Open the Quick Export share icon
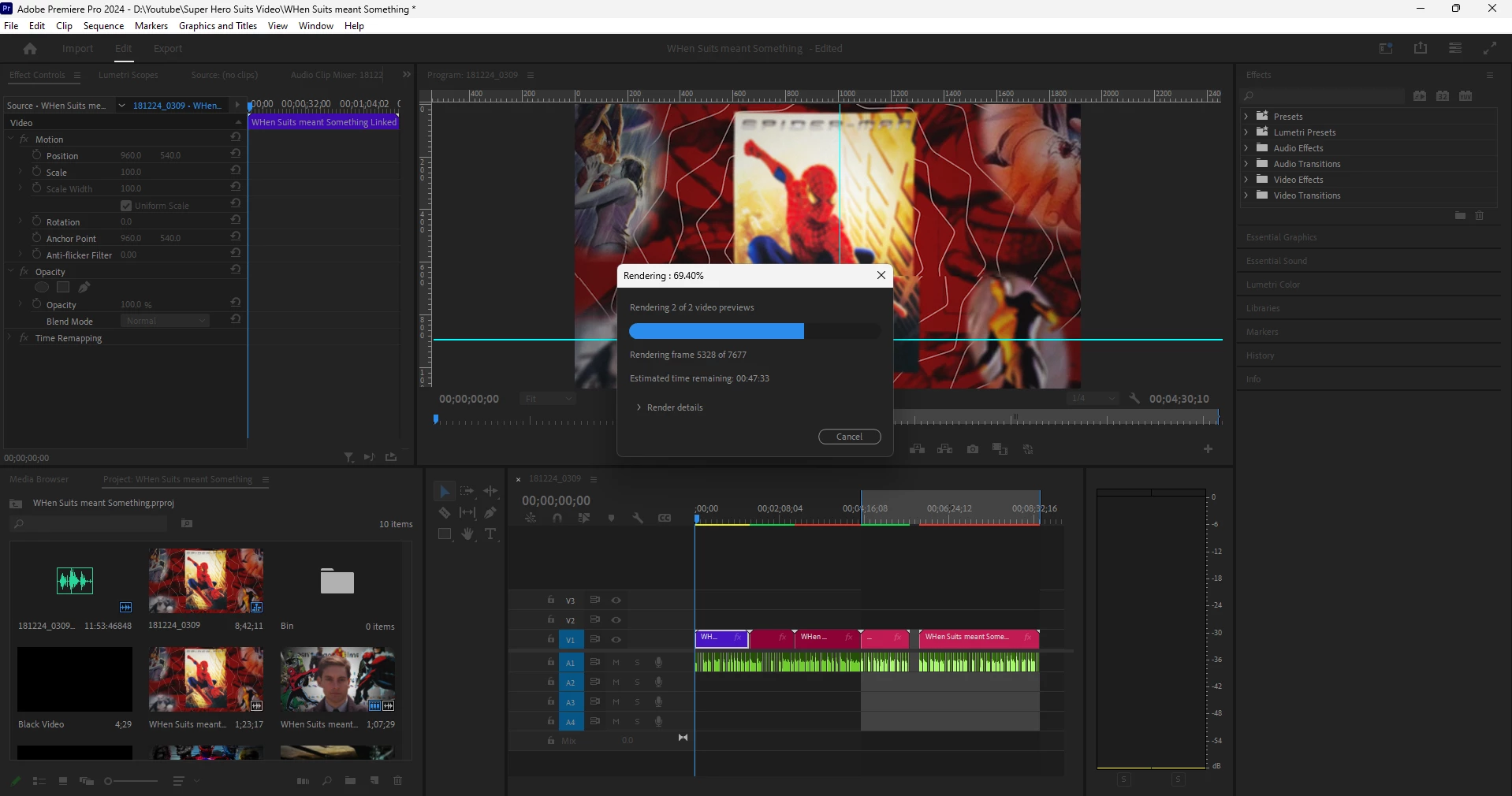This screenshot has width=1512, height=796. (1421, 48)
